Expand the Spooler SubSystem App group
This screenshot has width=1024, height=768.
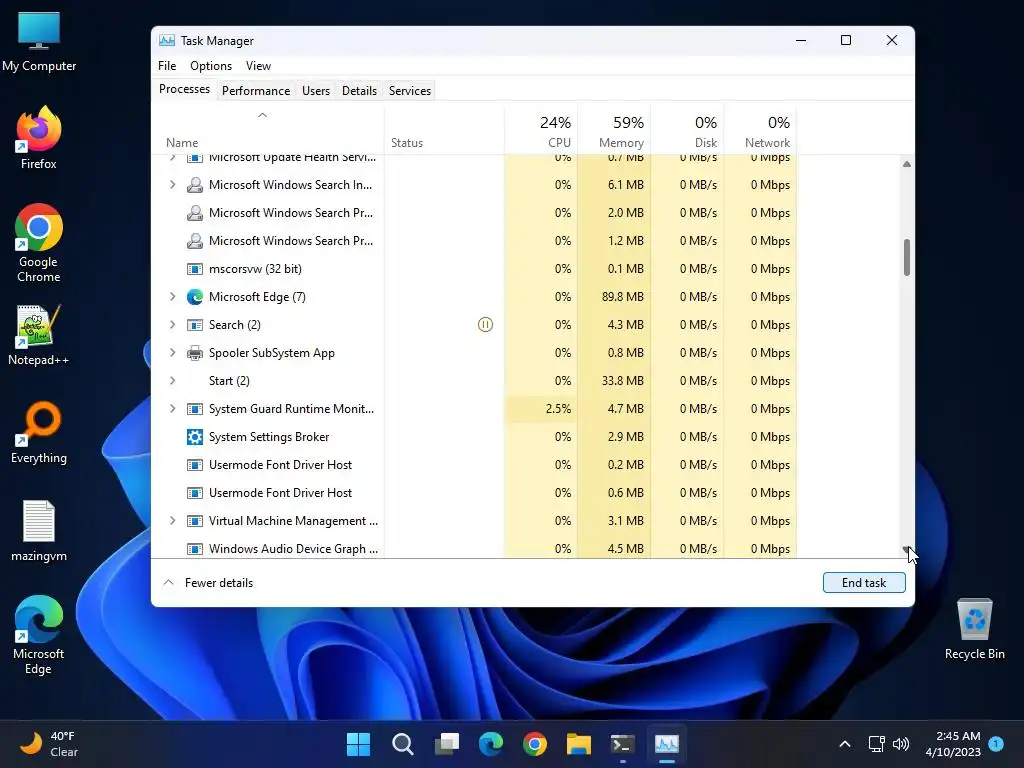(x=172, y=353)
